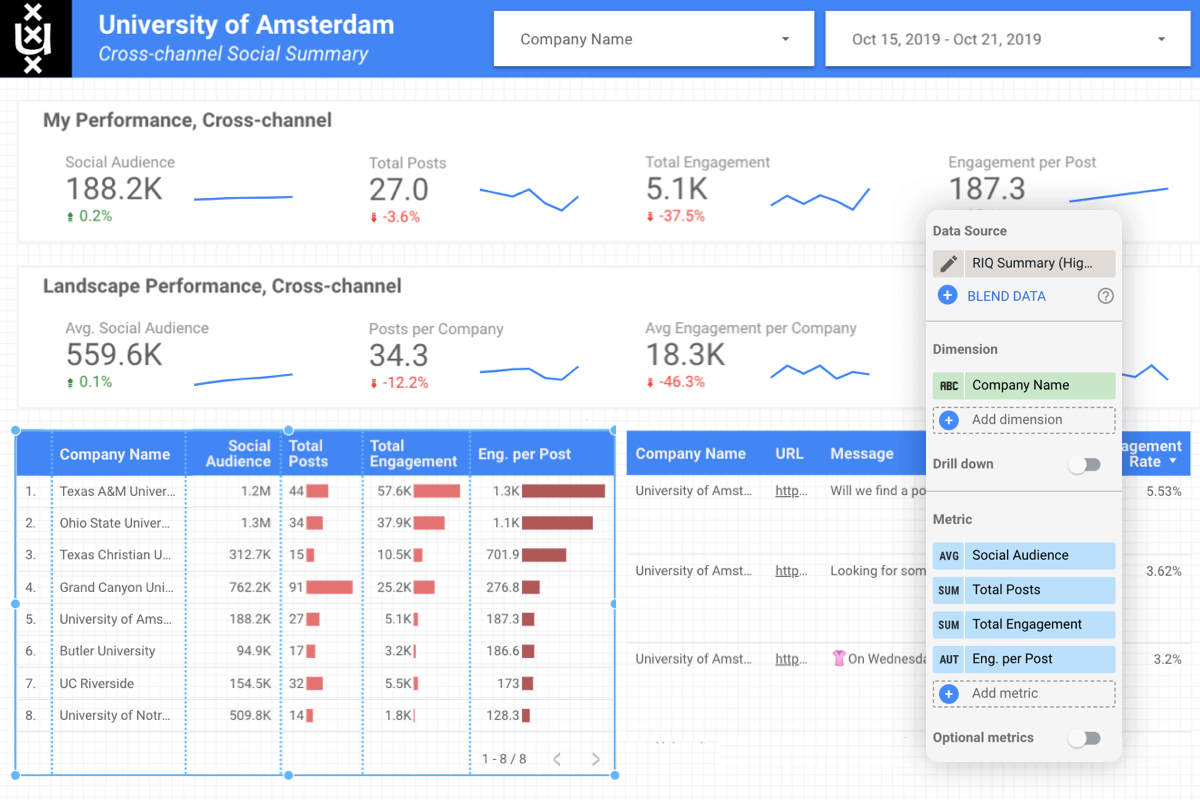Open the help question mark icon for Blend Data
Screen dimensions: 1200x800
pyautogui.click(x=1105, y=296)
